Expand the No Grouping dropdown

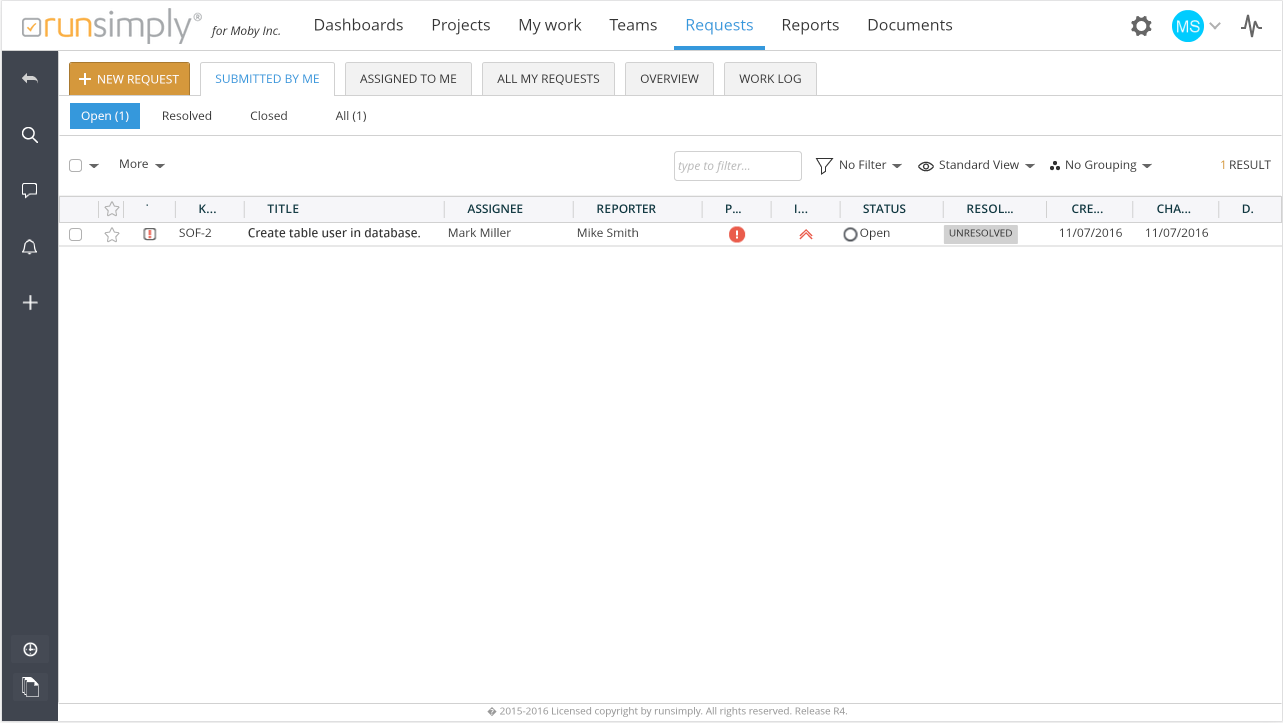coord(1101,165)
